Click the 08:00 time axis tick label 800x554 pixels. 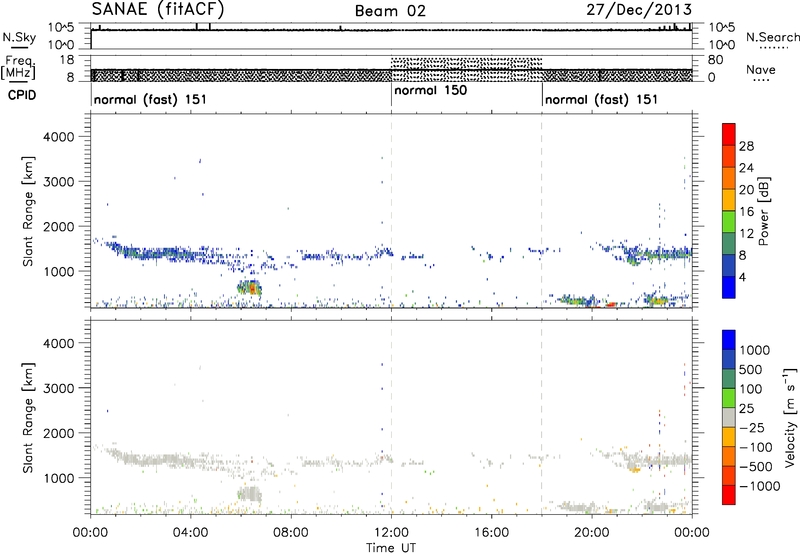[x=291, y=533]
